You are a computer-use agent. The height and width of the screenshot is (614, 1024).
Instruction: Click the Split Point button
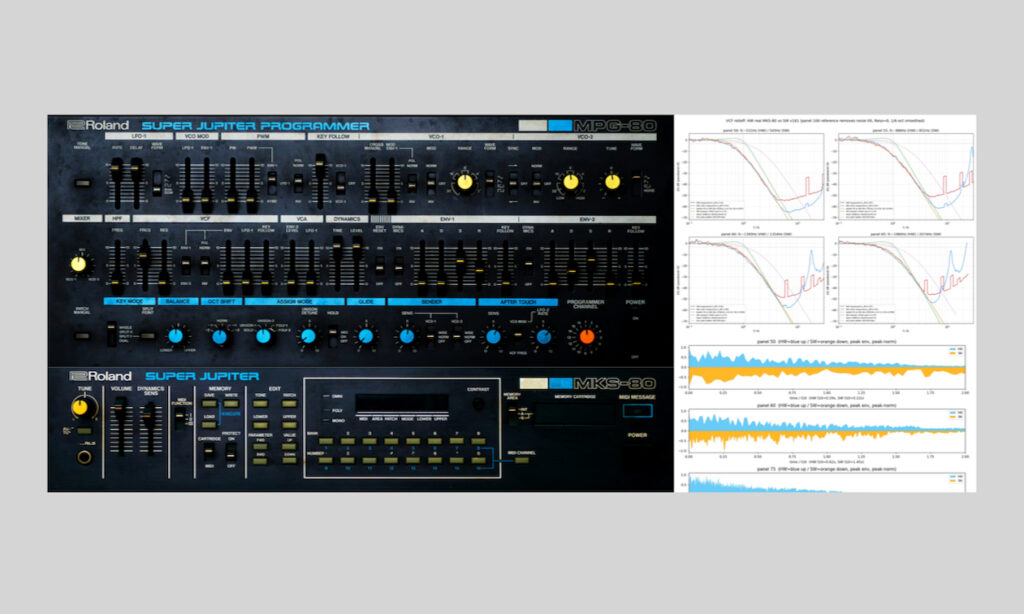(148, 336)
